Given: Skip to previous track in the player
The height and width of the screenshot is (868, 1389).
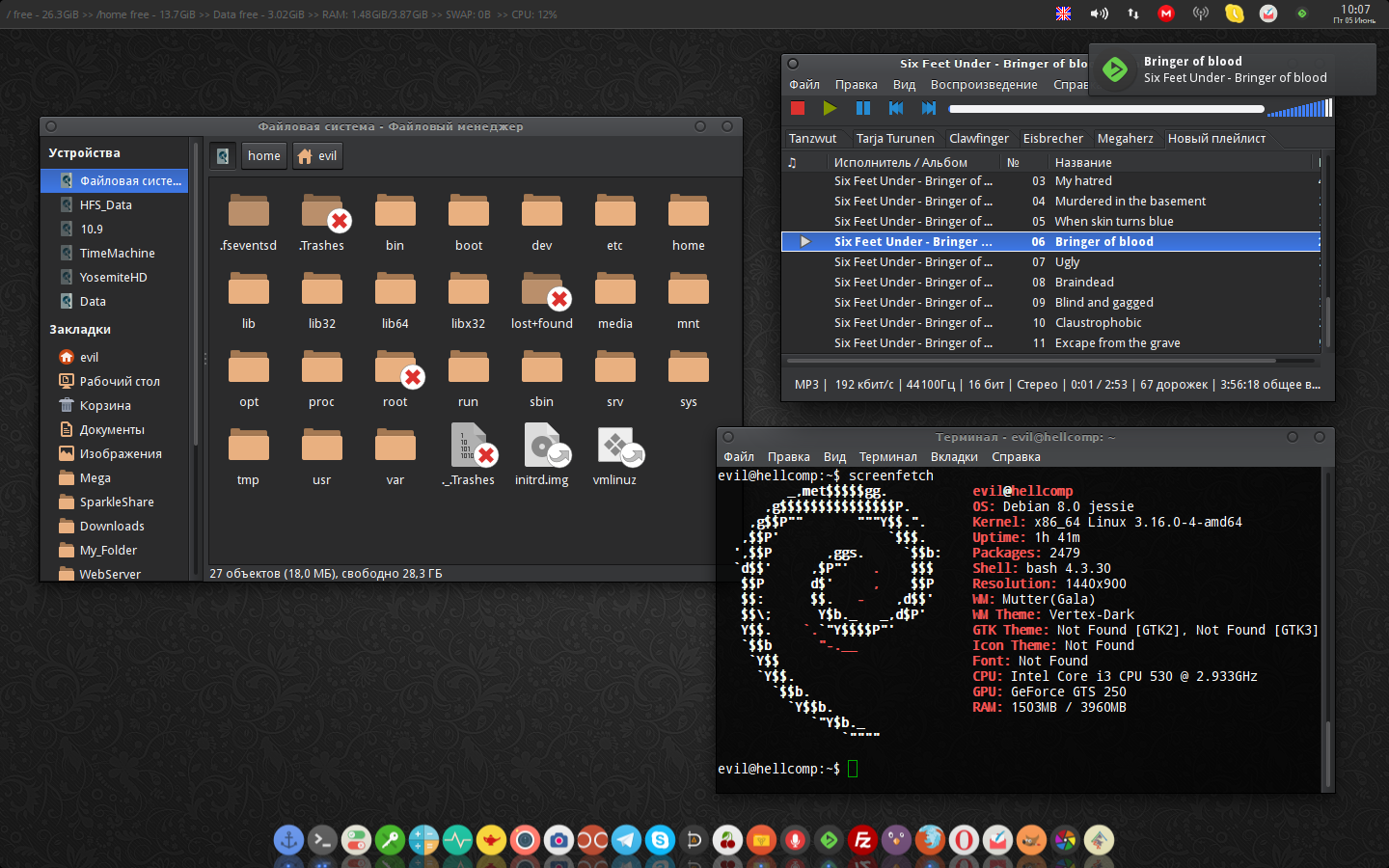Looking at the screenshot, I should pyautogui.click(x=896, y=108).
